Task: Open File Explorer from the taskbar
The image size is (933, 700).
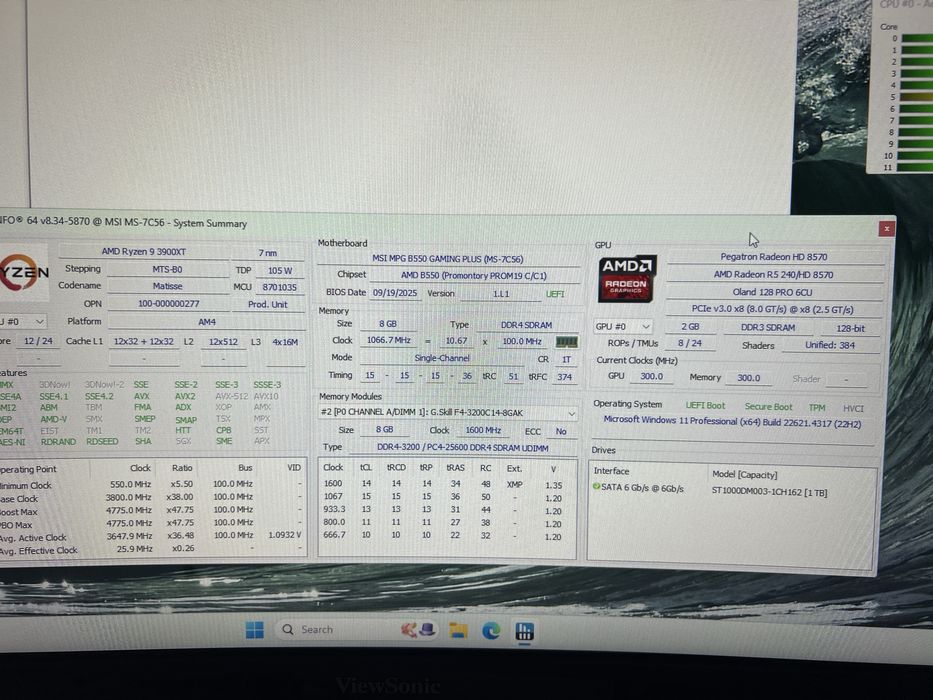Action: (458, 630)
